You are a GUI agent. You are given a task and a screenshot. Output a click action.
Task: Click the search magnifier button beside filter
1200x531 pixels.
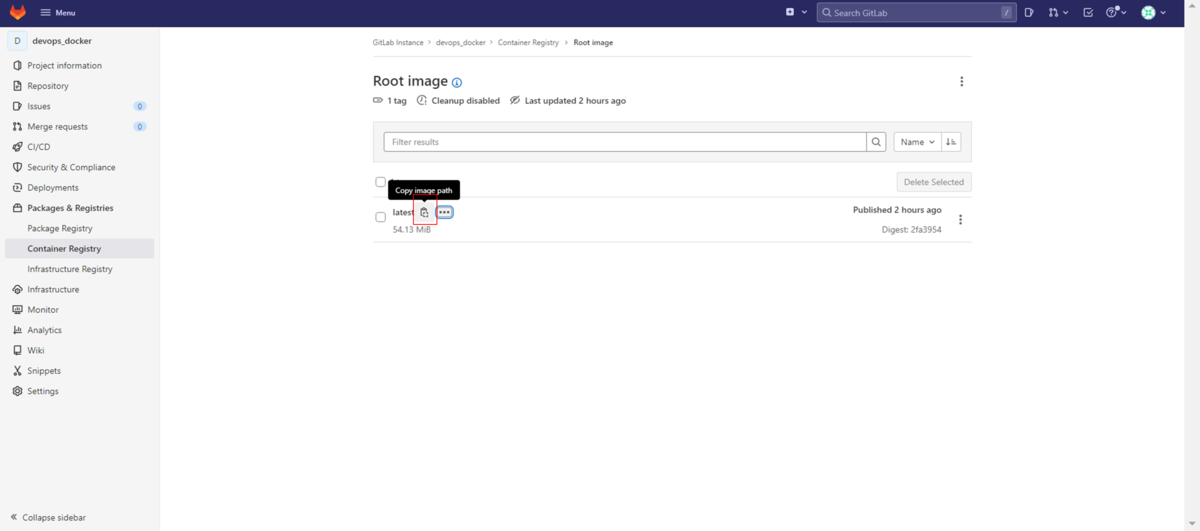pyautogui.click(x=876, y=142)
